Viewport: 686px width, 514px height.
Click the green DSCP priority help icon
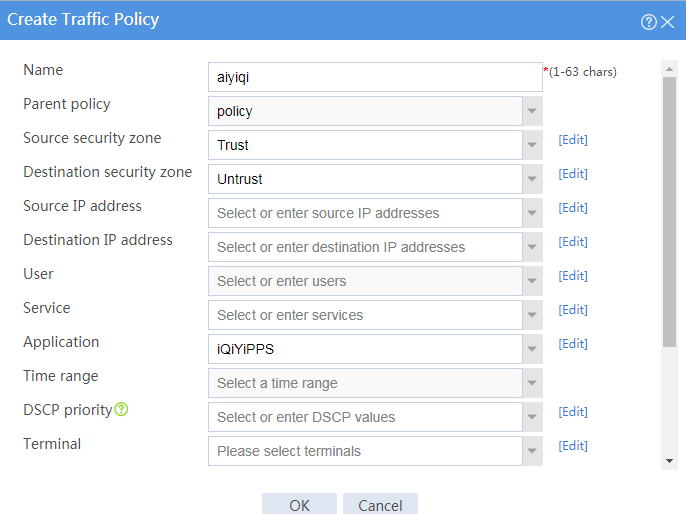(x=121, y=409)
